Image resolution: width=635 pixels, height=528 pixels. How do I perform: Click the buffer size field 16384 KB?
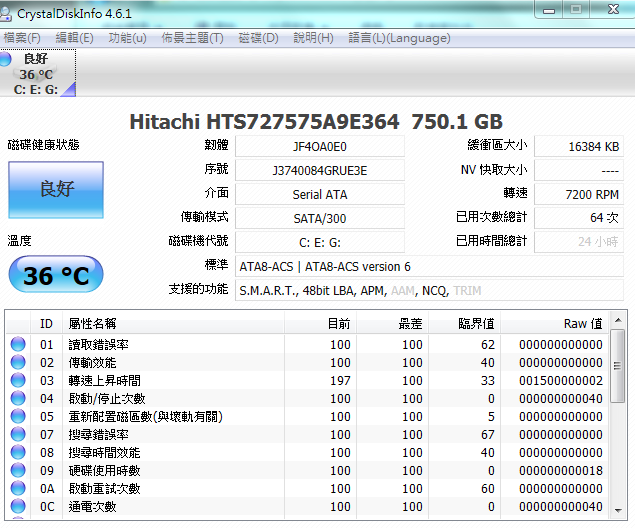[x=579, y=146]
